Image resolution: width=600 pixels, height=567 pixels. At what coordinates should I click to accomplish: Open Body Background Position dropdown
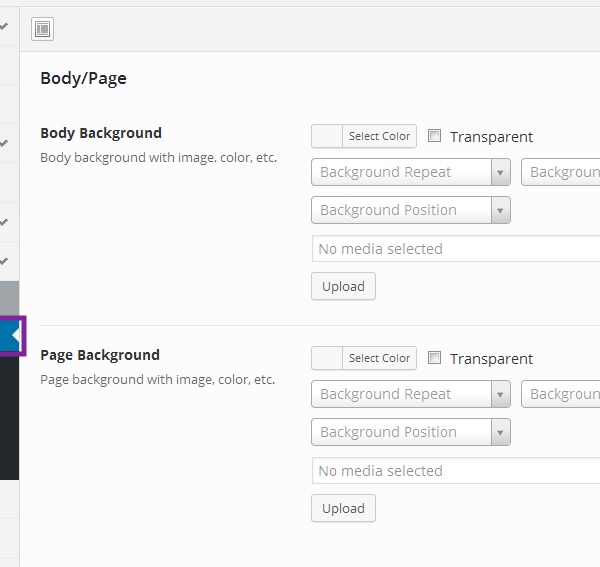coord(411,210)
